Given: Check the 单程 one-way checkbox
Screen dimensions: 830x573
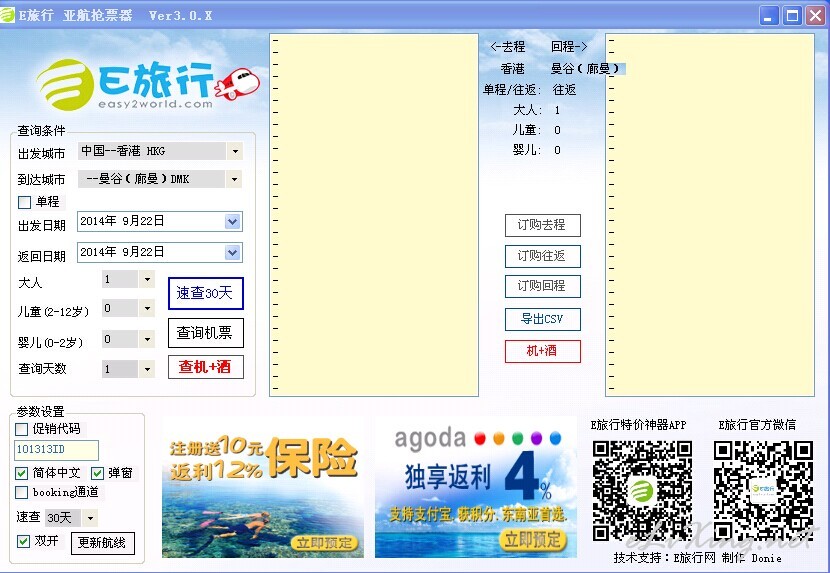Looking at the screenshot, I should point(24,202).
